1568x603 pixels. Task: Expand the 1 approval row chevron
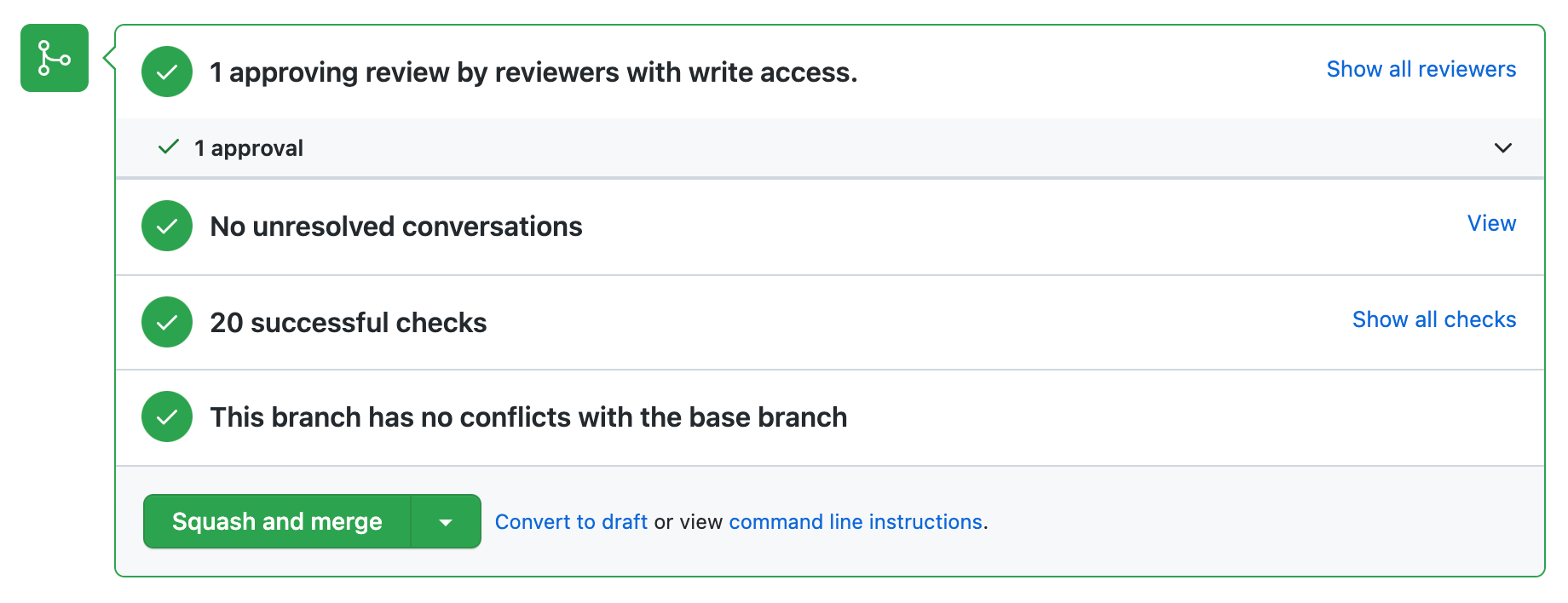coord(1503,148)
